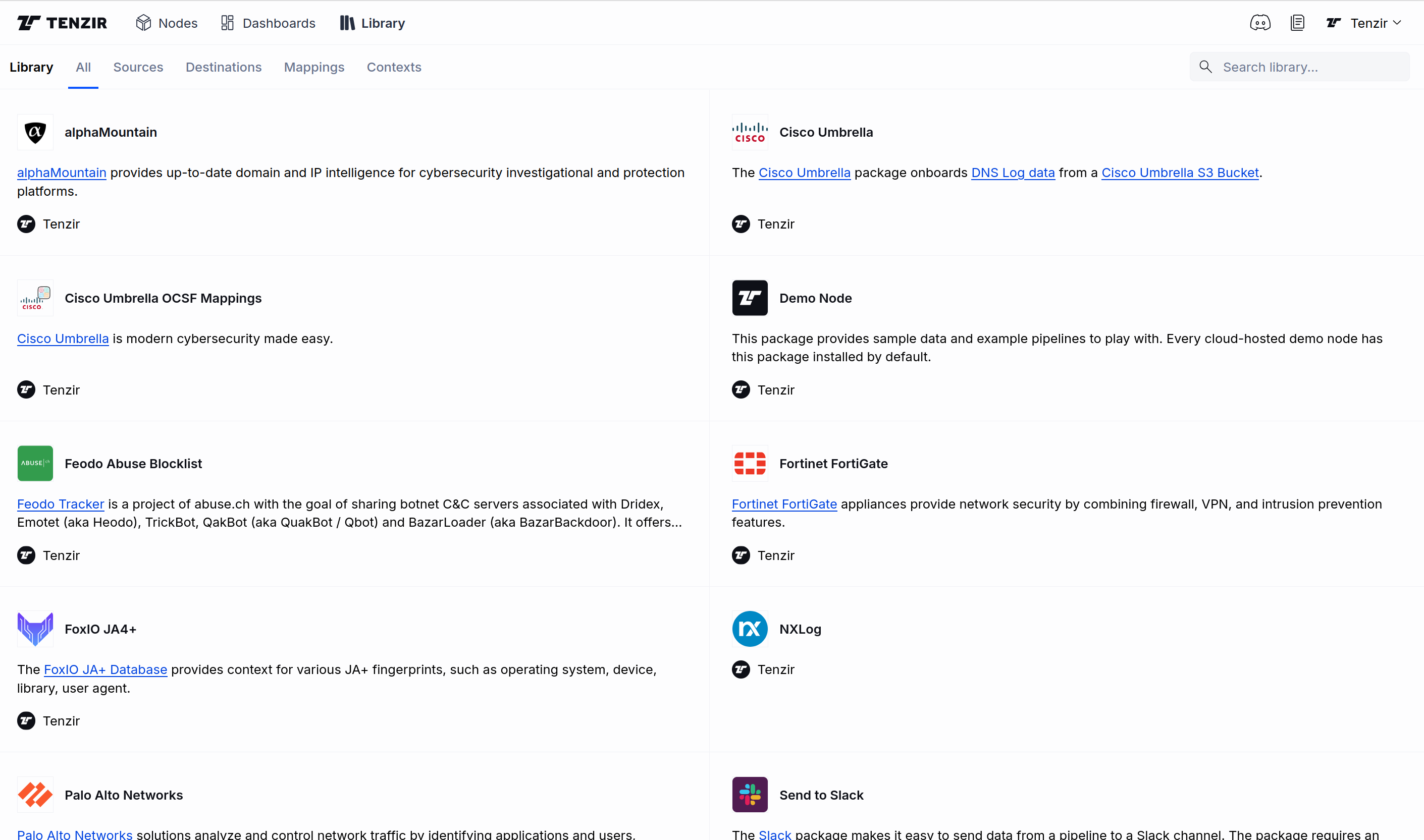The width and height of the screenshot is (1424, 840).
Task: Focus the Search library field
Action: point(1299,68)
